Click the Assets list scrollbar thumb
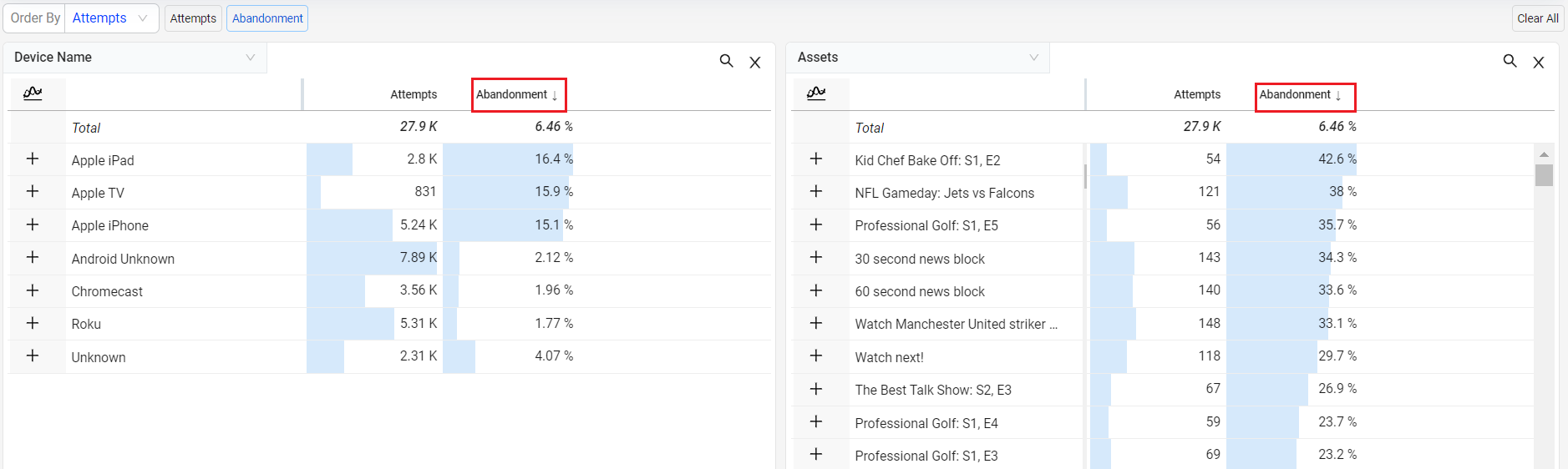This screenshot has width=1568, height=469. click(x=1544, y=175)
